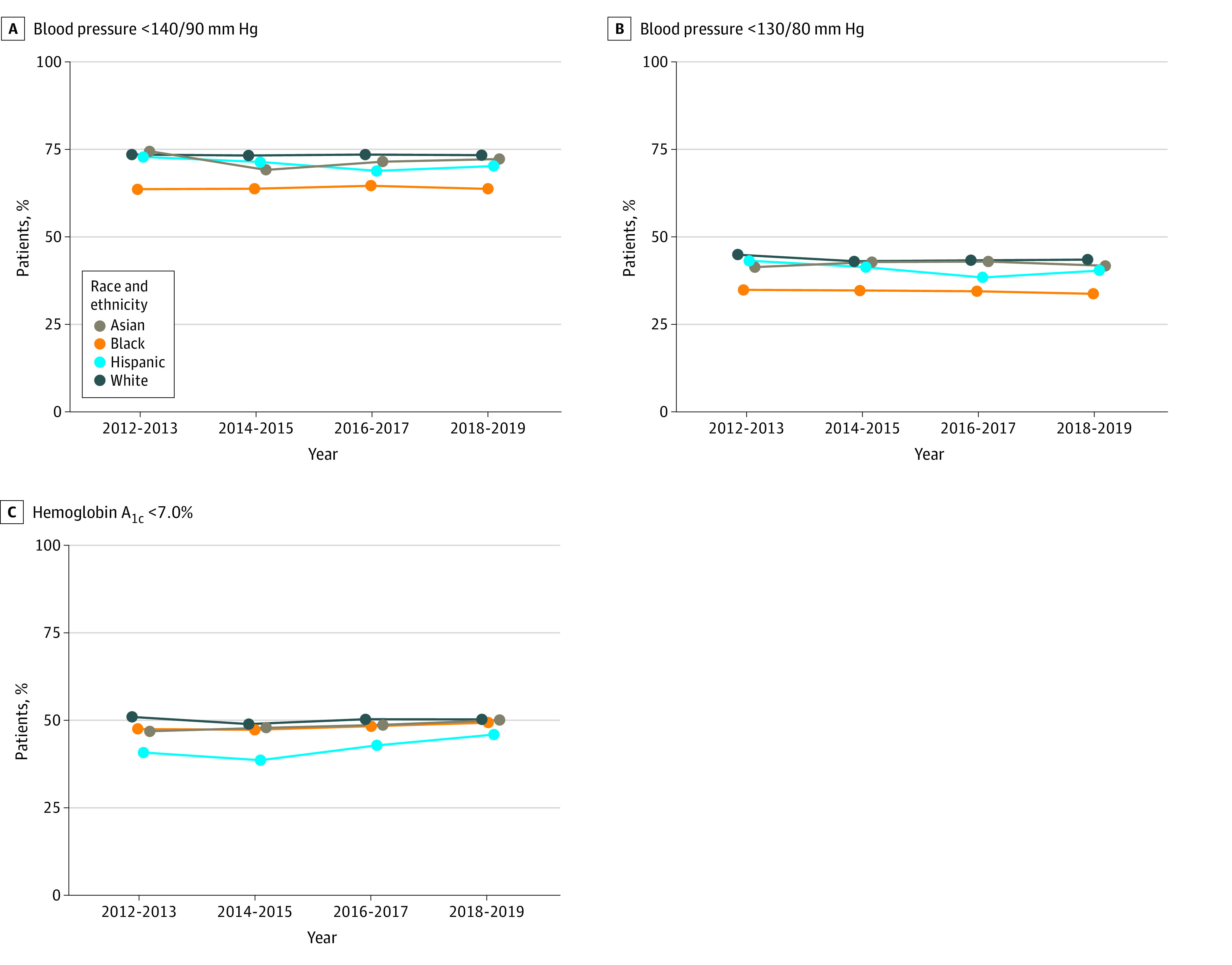The width and height of the screenshot is (1232, 965).
Task: Click panel B '2018-2019' axis label
Action: pyautogui.click(x=1095, y=428)
